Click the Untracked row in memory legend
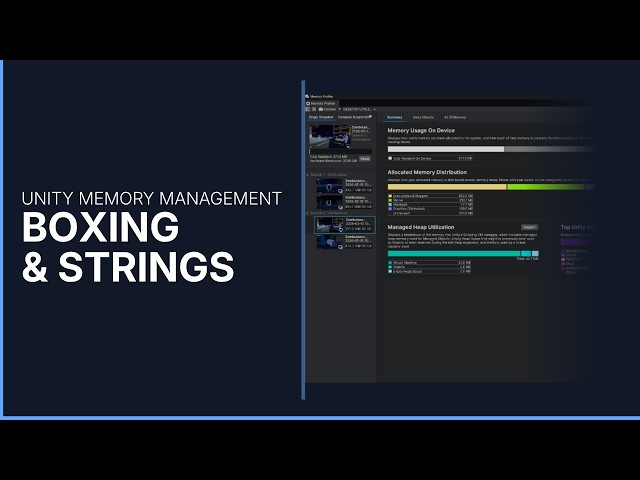 [x=431, y=213]
